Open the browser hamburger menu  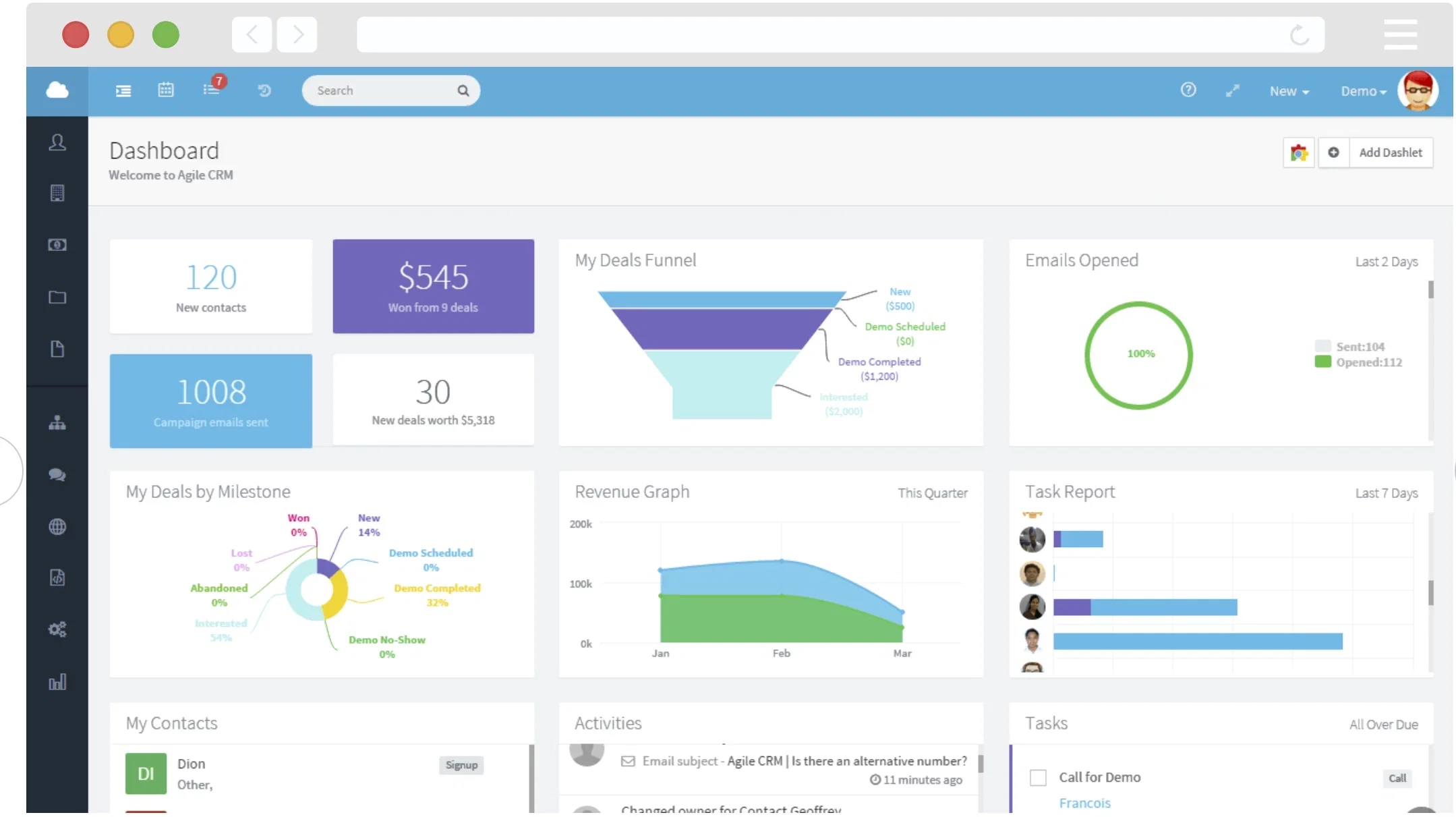tap(1400, 34)
